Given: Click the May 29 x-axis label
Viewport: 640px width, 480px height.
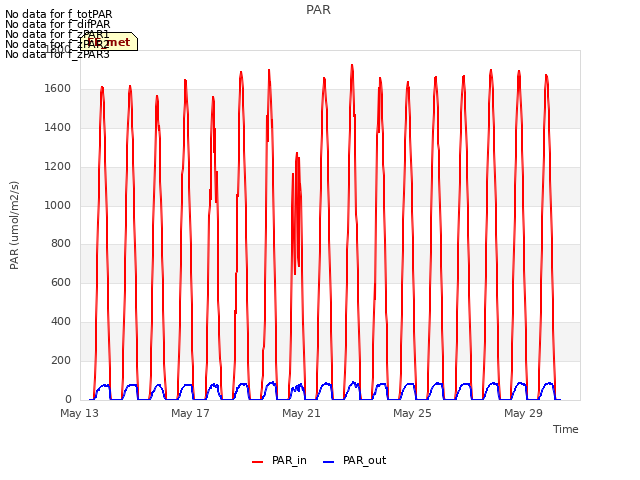Looking at the screenshot, I should coord(523,413).
